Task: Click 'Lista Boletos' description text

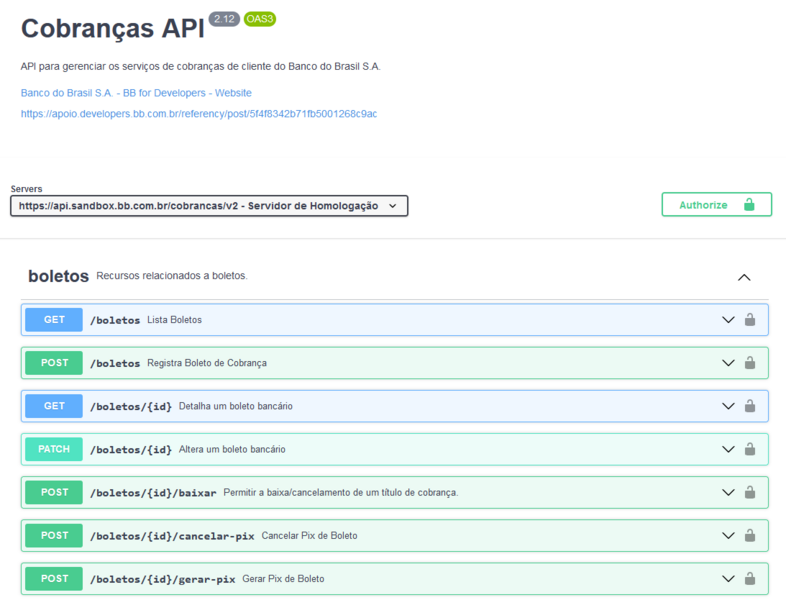Action: click(x=174, y=320)
